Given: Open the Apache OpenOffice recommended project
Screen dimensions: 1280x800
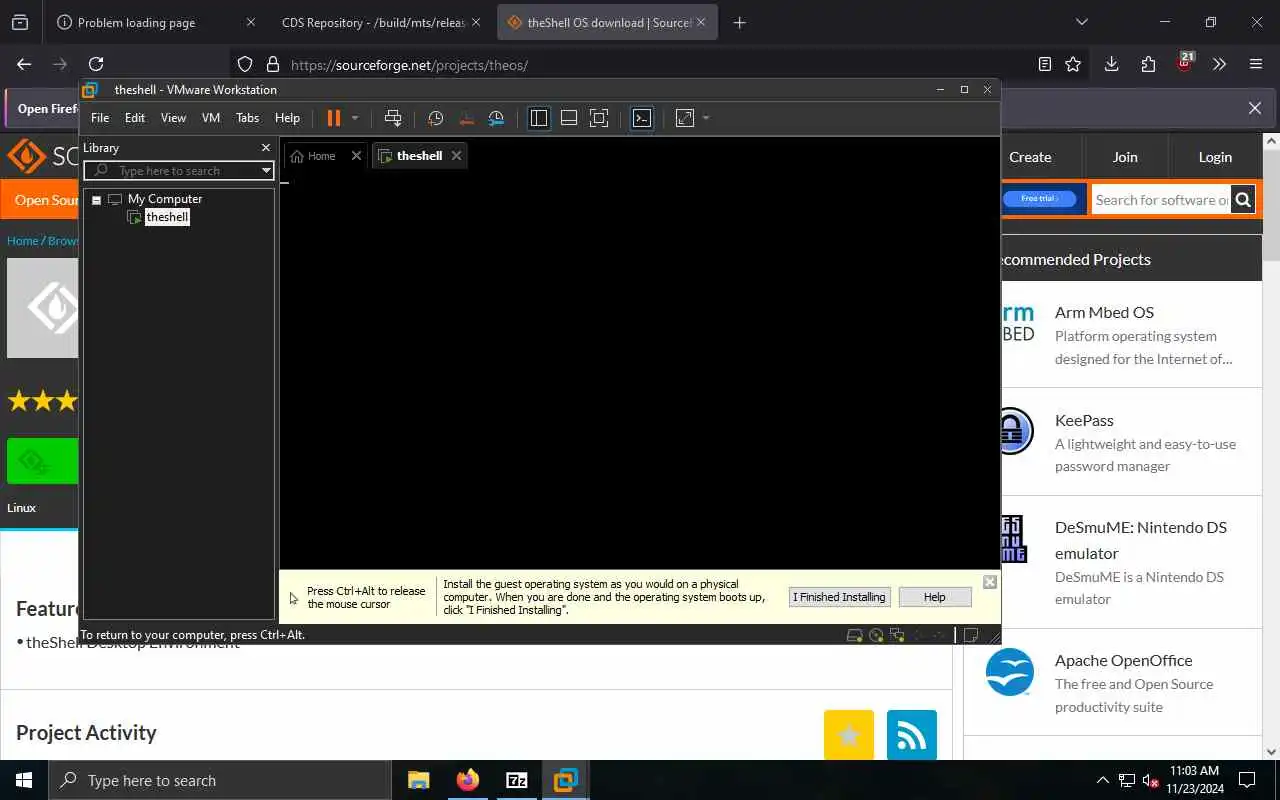Looking at the screenshot, I should [x=1124, y=660].
